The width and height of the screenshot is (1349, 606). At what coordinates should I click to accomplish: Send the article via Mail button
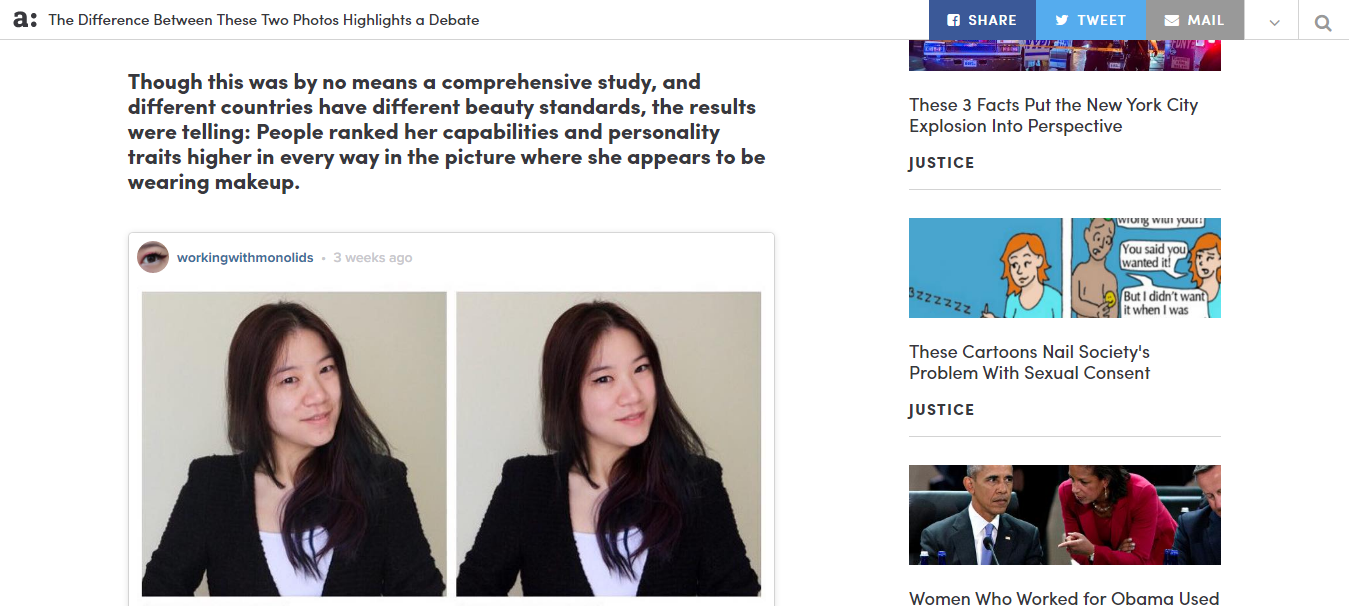[x=1194, y=20]
